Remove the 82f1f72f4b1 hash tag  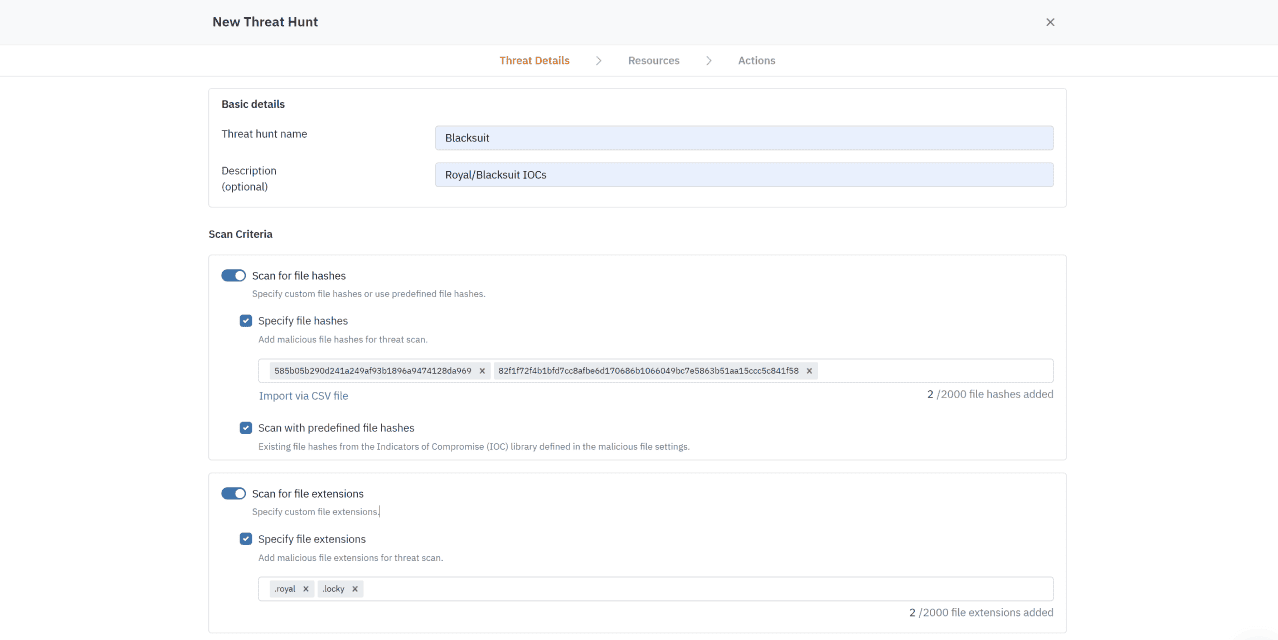pos(809,371)
